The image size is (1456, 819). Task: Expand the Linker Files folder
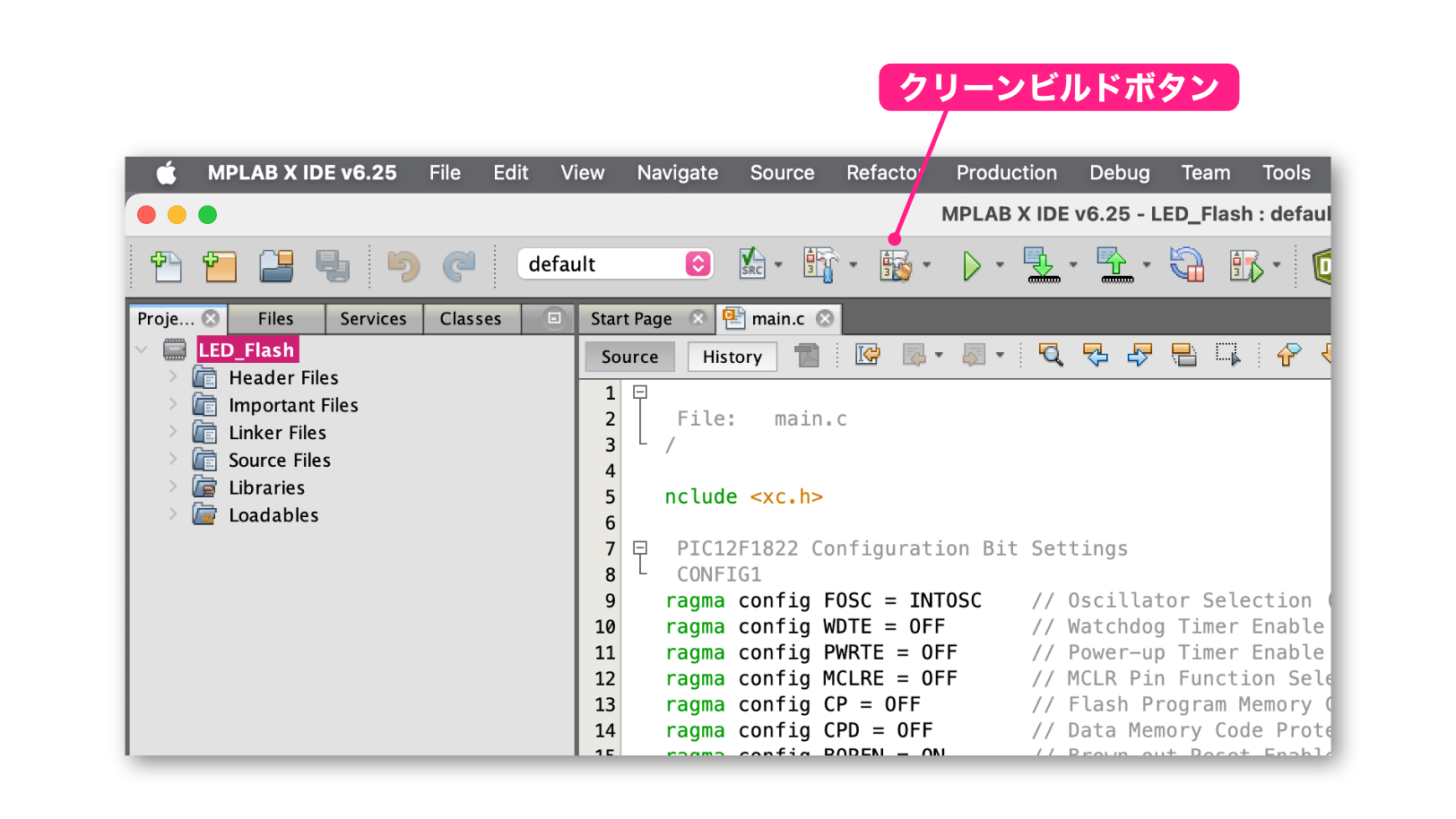click(x=173, y=432)
